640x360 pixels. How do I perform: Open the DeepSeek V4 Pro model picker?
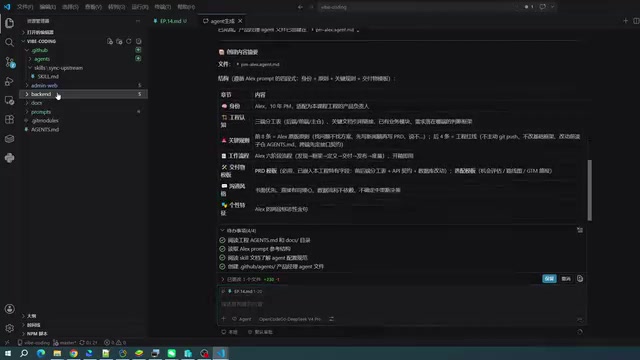point(290,319)
